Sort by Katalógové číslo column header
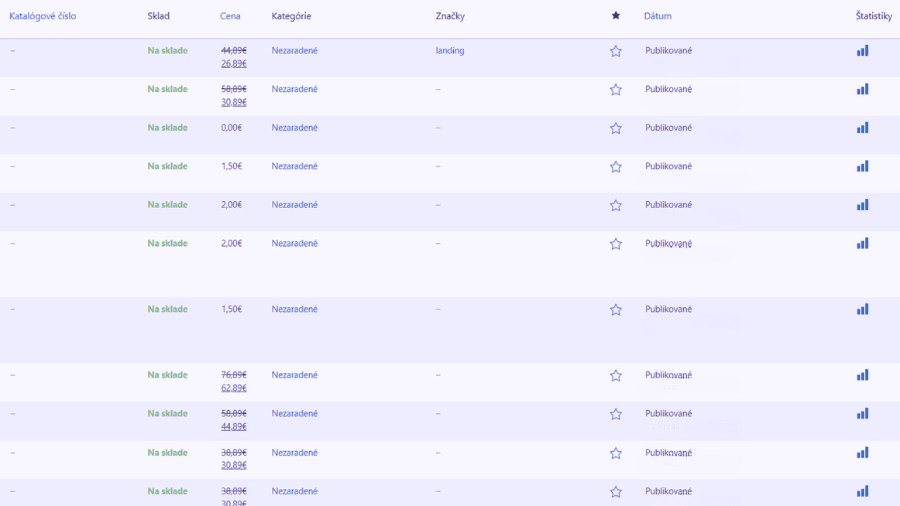 click(x=42, y=16)
